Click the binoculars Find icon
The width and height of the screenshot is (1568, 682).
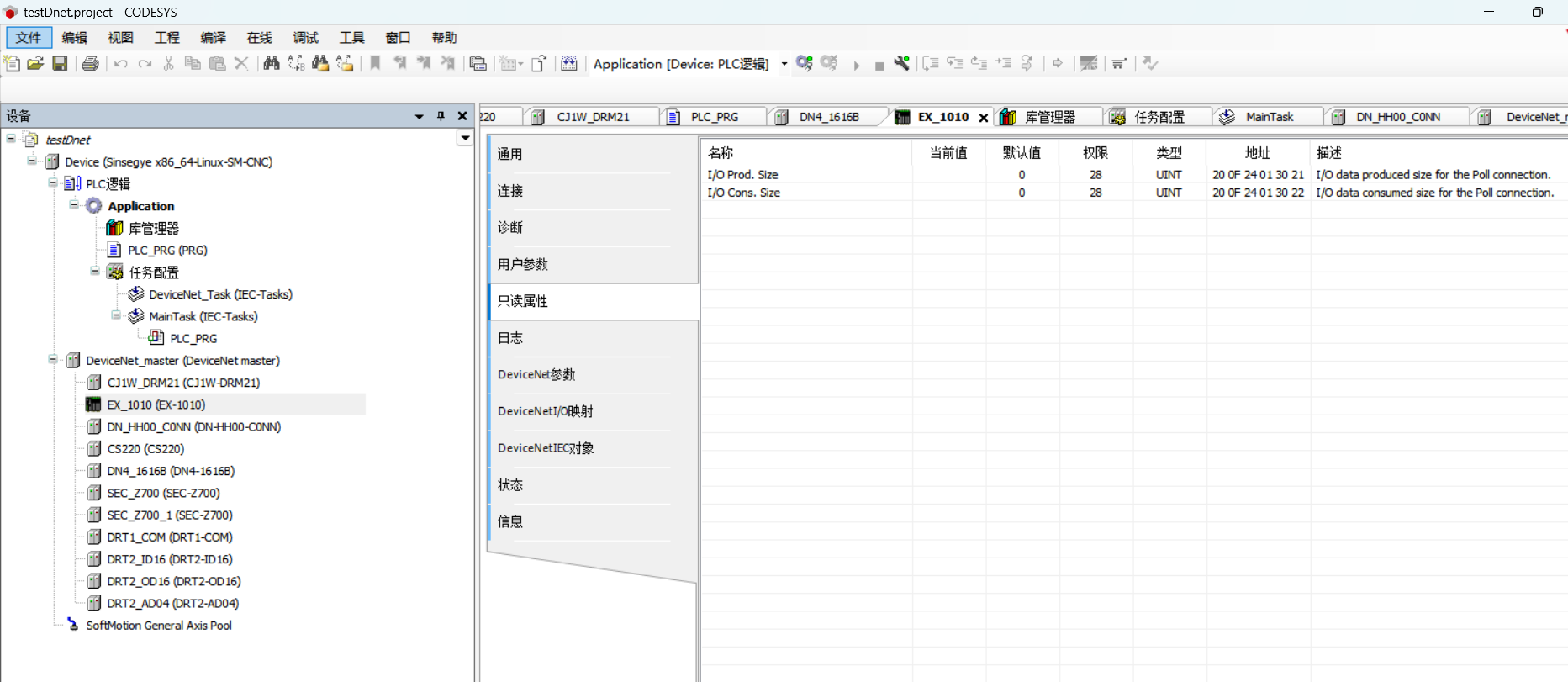tap(271, 63)
